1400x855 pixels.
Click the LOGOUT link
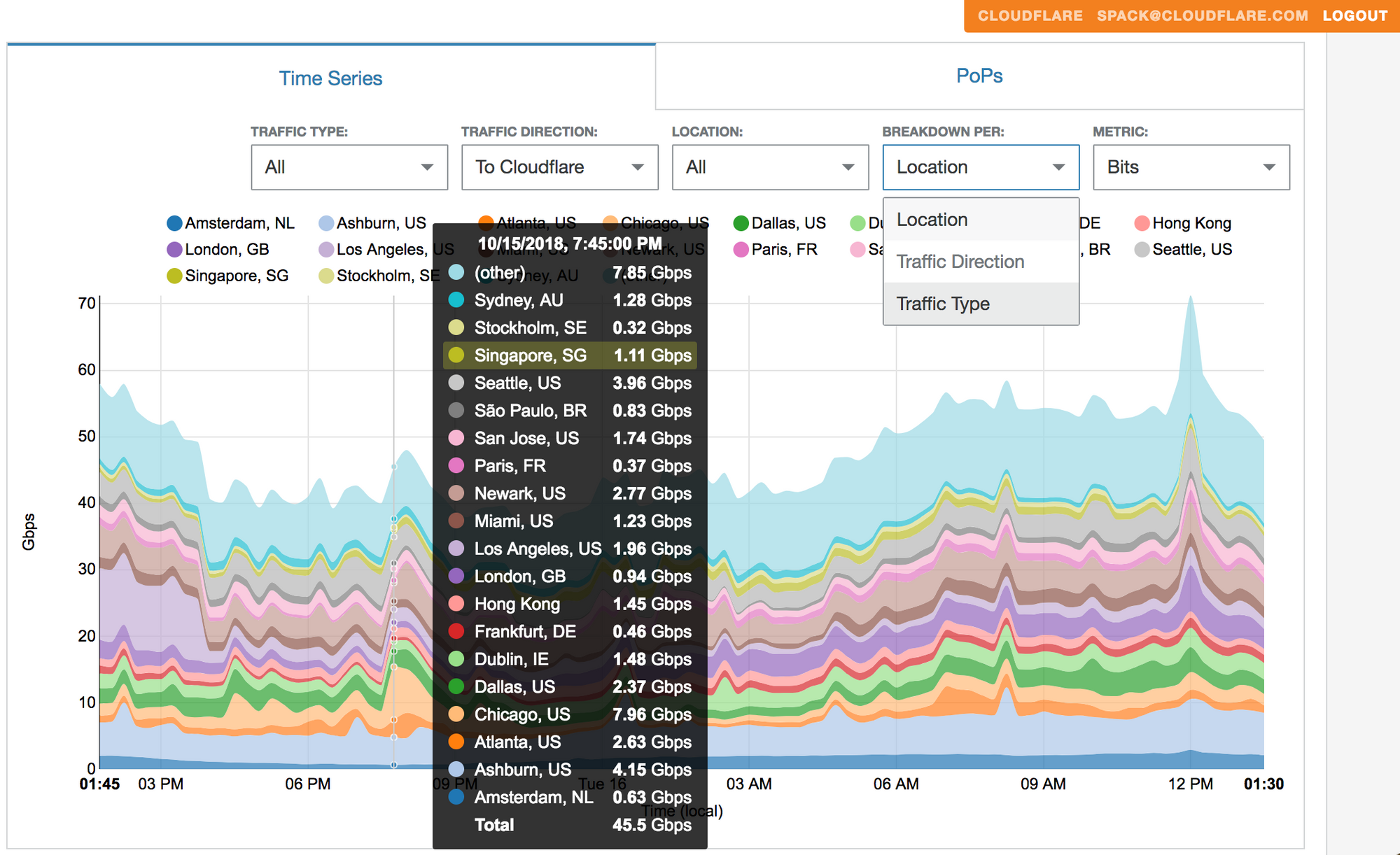[x=1354, y=15]
